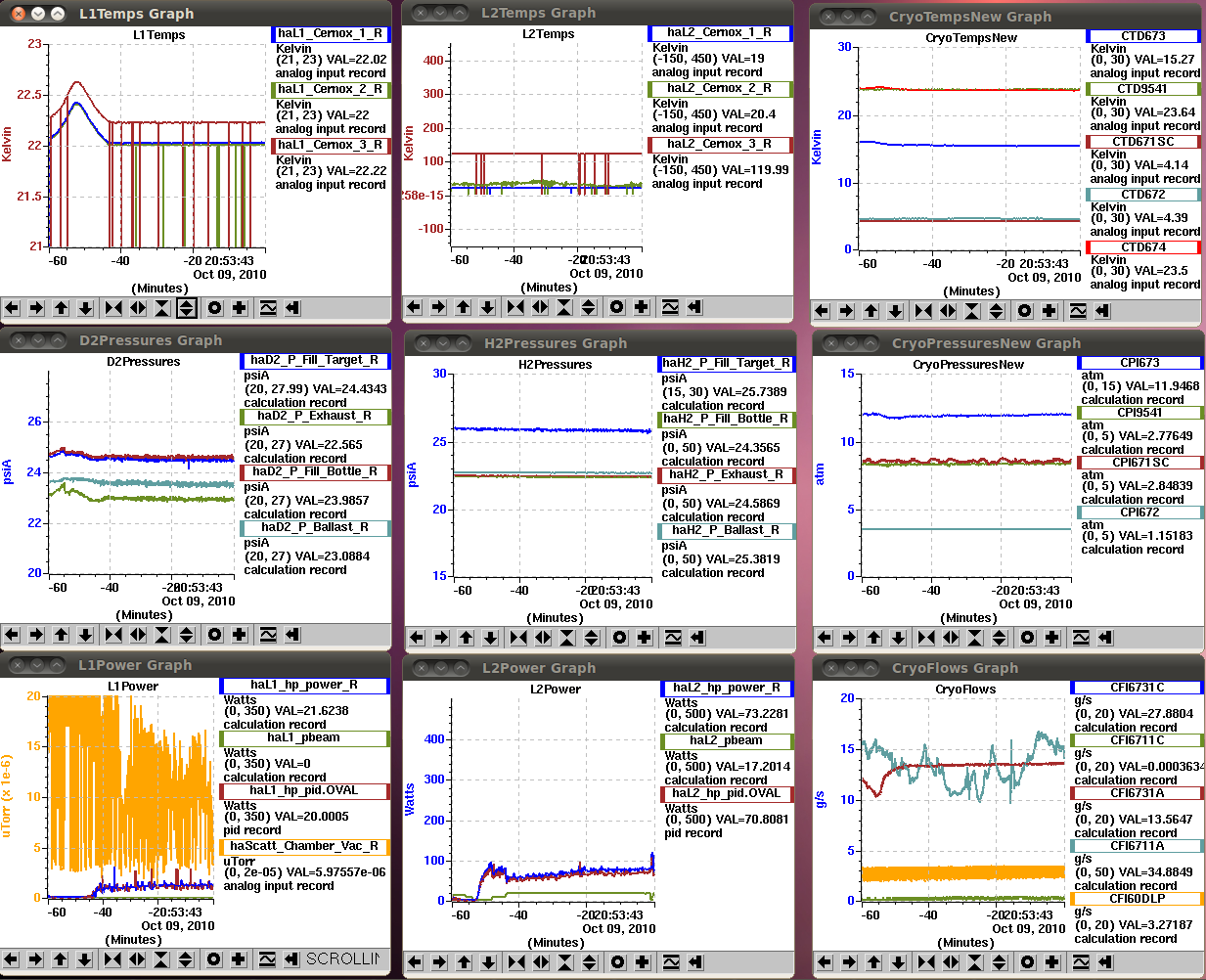
Task: Select CPI672 curve legend entry
Action: (1139, 512)
